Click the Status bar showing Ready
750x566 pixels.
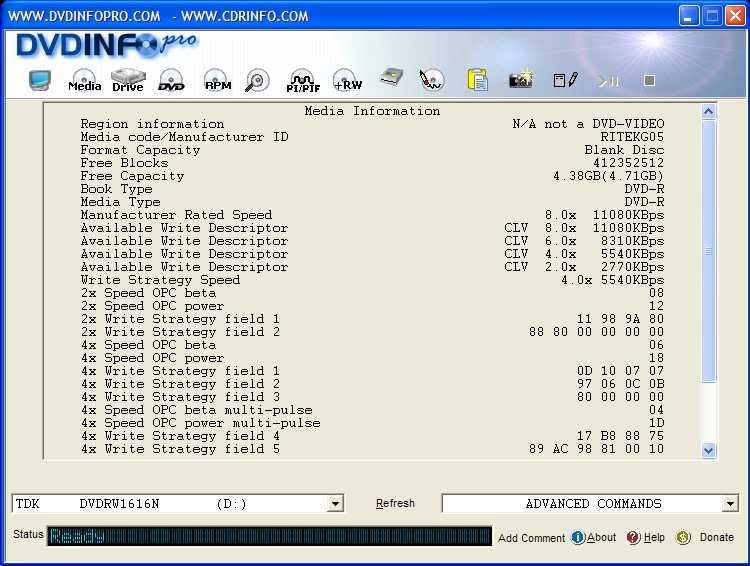[269, 536]
